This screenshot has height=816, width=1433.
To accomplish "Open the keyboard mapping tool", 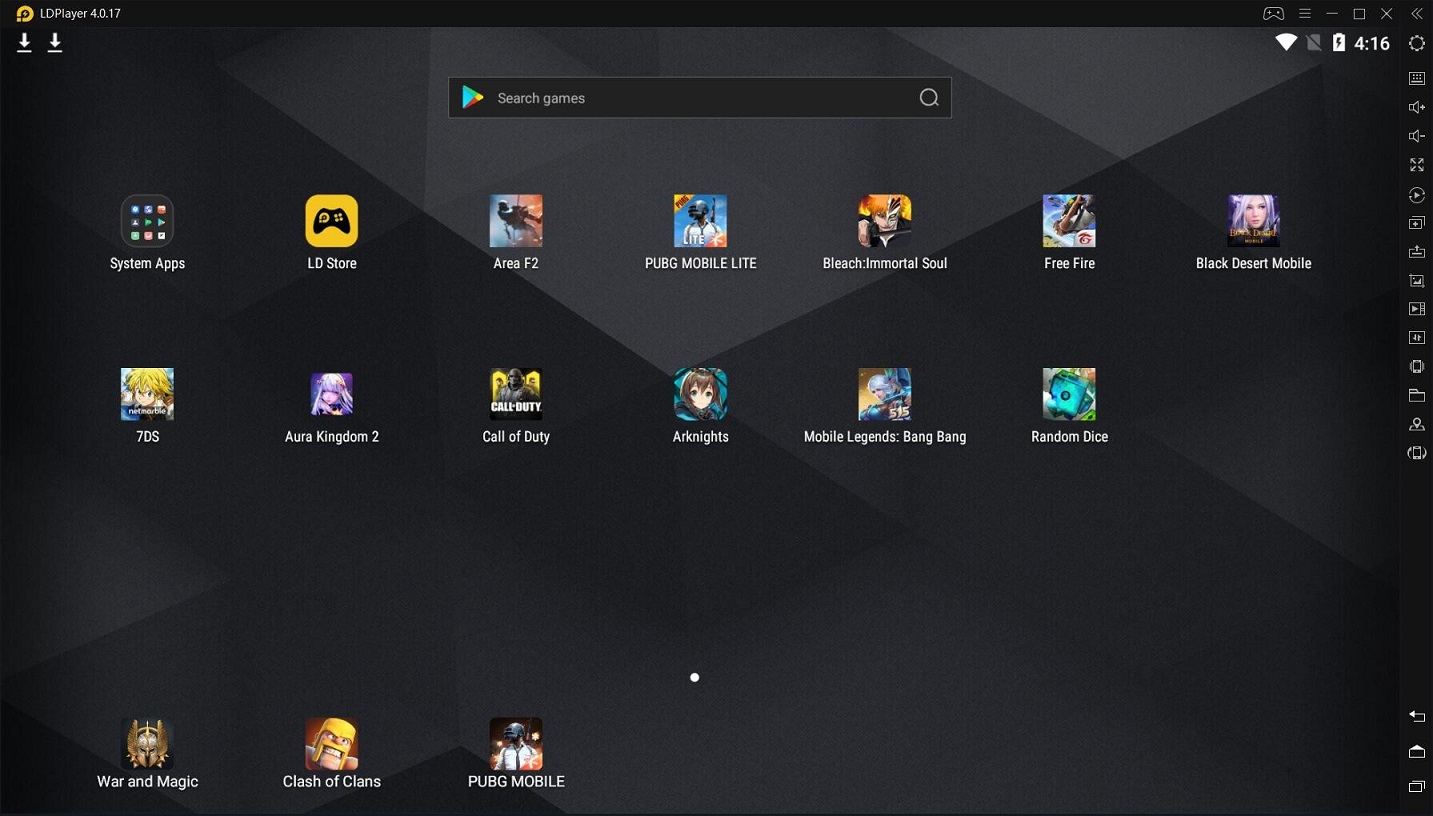I will [x=1417, y=78].
